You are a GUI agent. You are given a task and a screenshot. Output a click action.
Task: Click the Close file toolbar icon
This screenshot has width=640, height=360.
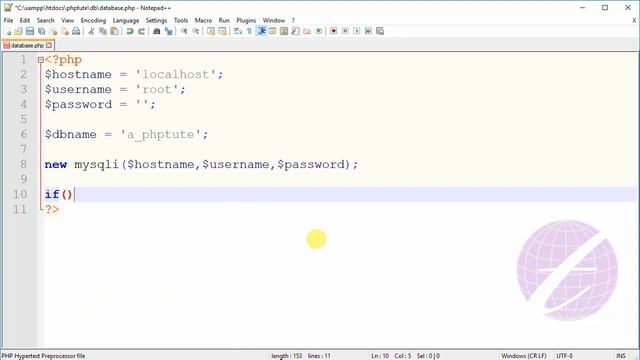pos(53,31)
